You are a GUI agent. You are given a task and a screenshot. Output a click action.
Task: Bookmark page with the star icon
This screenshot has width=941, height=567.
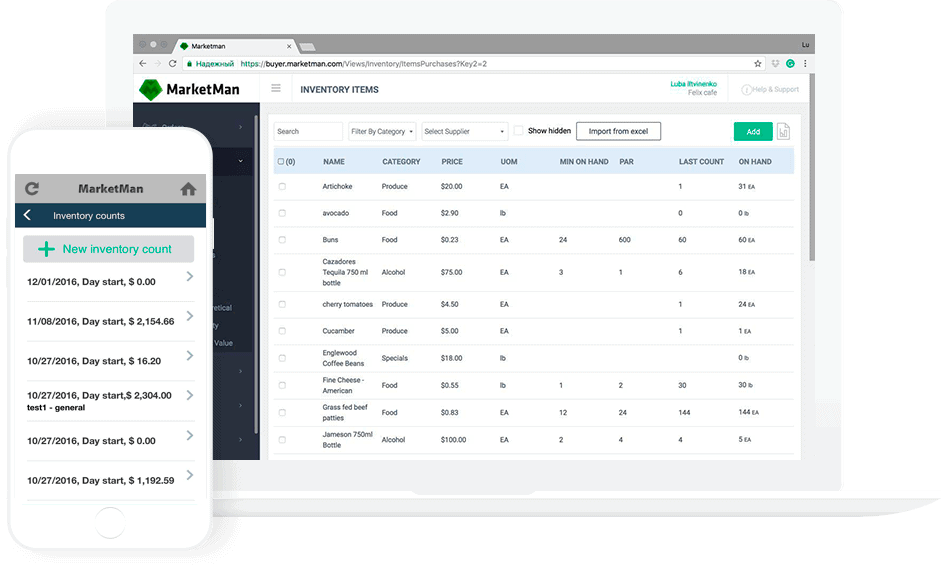[758, 63]
